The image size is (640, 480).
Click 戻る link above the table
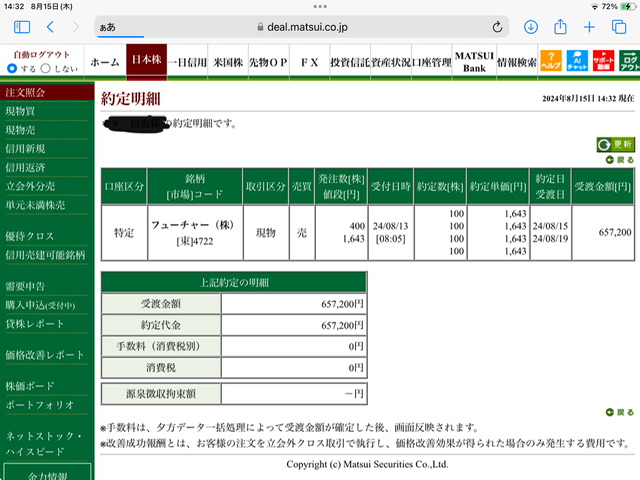point(620,160)
